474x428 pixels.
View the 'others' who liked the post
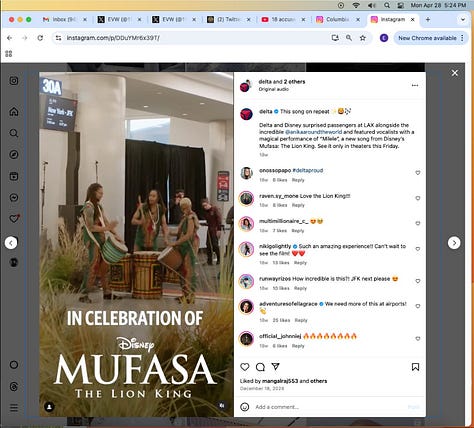coord(318,381)
